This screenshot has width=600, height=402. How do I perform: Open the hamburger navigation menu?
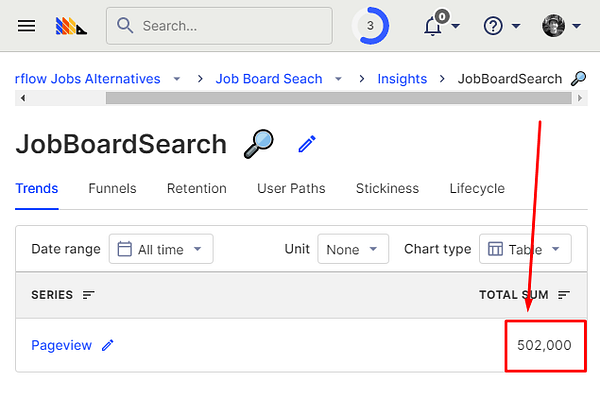pyautogui.click(x=26, y=26)
